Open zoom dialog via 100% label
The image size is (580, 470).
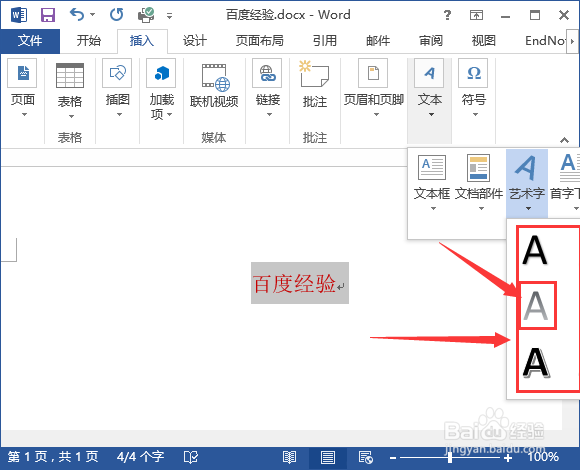click(x=543, y=457)
